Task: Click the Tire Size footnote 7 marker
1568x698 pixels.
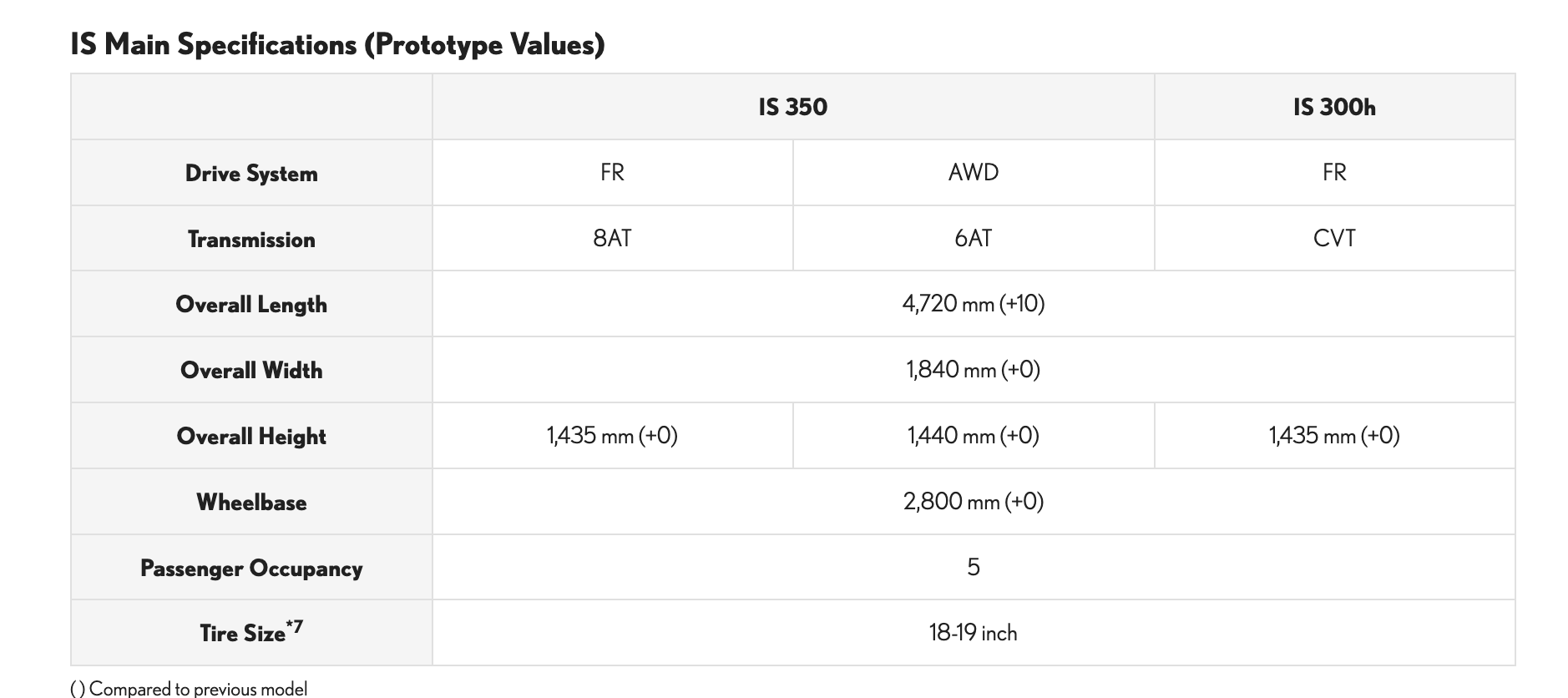Action: point(295,626)
